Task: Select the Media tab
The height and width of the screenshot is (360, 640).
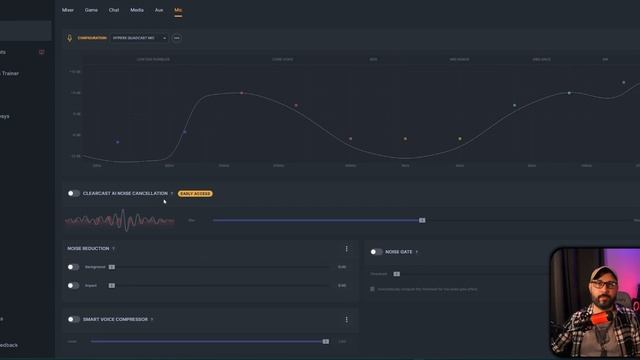Action: 137,10
